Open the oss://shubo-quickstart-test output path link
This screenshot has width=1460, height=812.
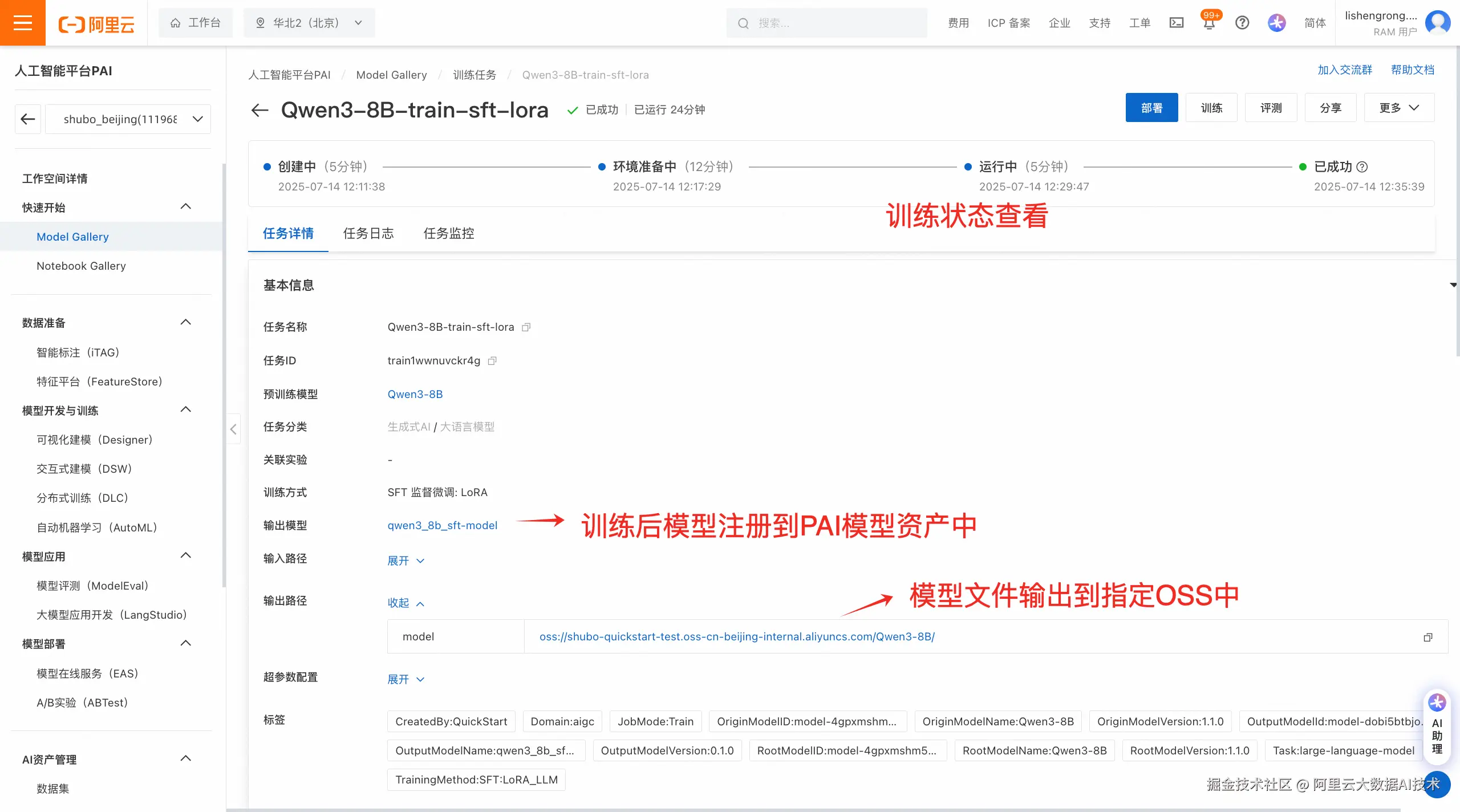737,636
